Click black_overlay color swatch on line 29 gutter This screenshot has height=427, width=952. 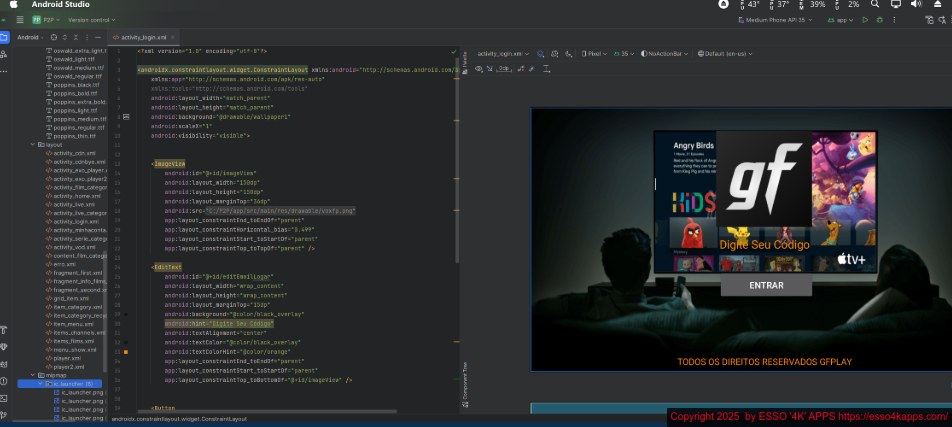point(126,314)
